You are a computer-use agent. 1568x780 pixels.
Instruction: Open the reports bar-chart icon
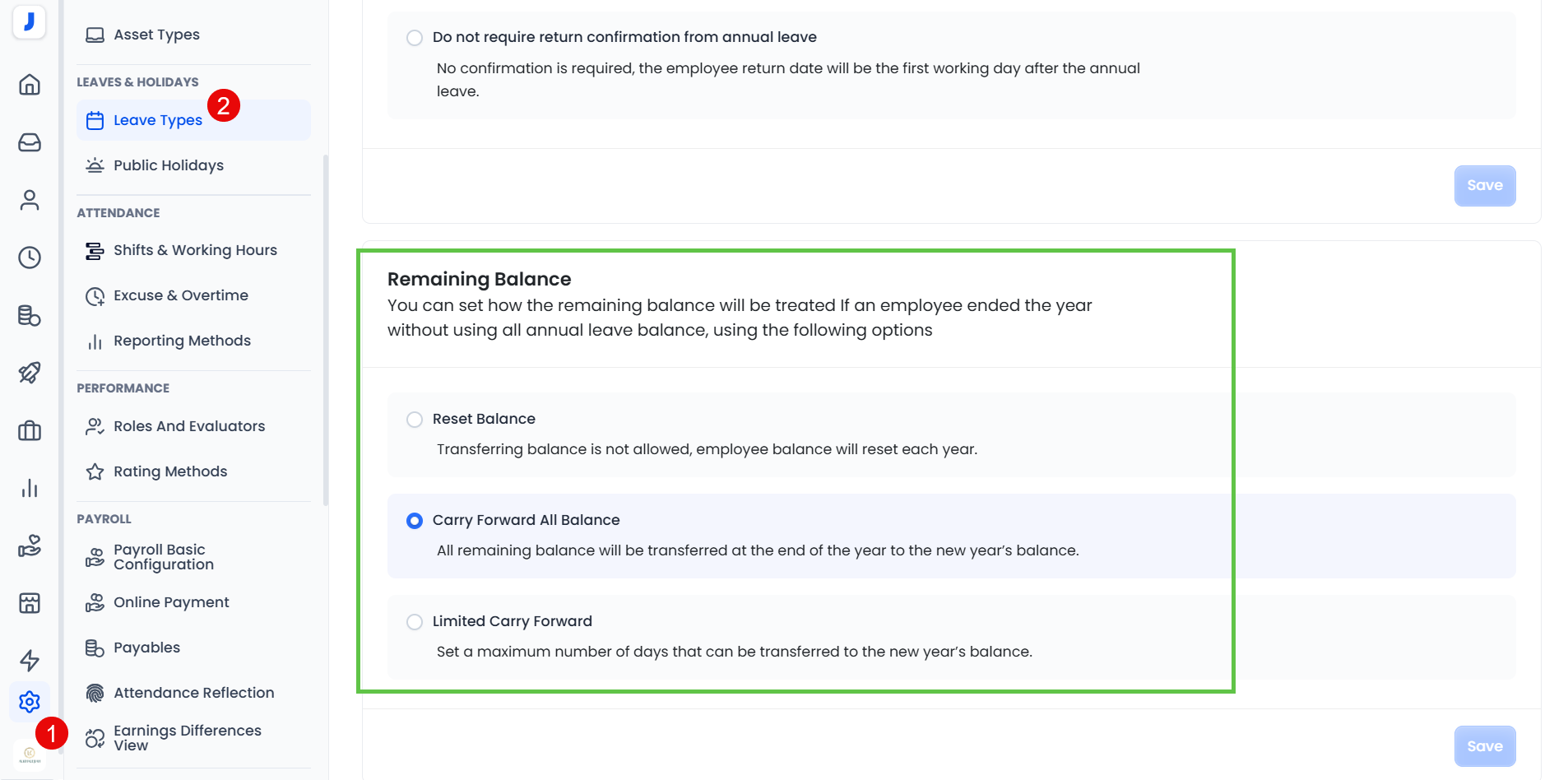click(30, 488)
